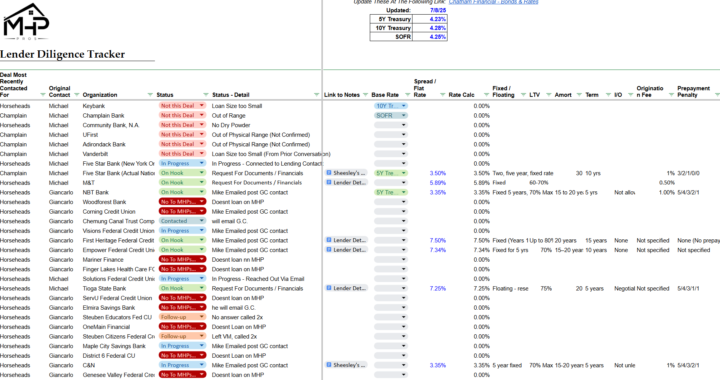Open the Term column filter icon
The image size is (720, 380).
tap(609, 95)
